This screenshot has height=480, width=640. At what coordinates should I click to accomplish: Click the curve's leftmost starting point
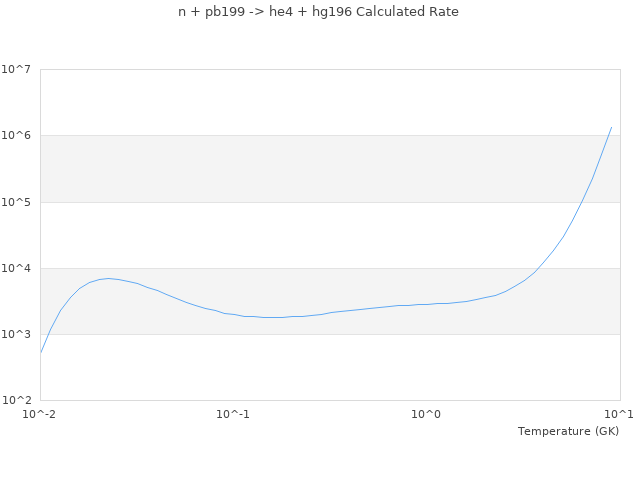point(41,352)
